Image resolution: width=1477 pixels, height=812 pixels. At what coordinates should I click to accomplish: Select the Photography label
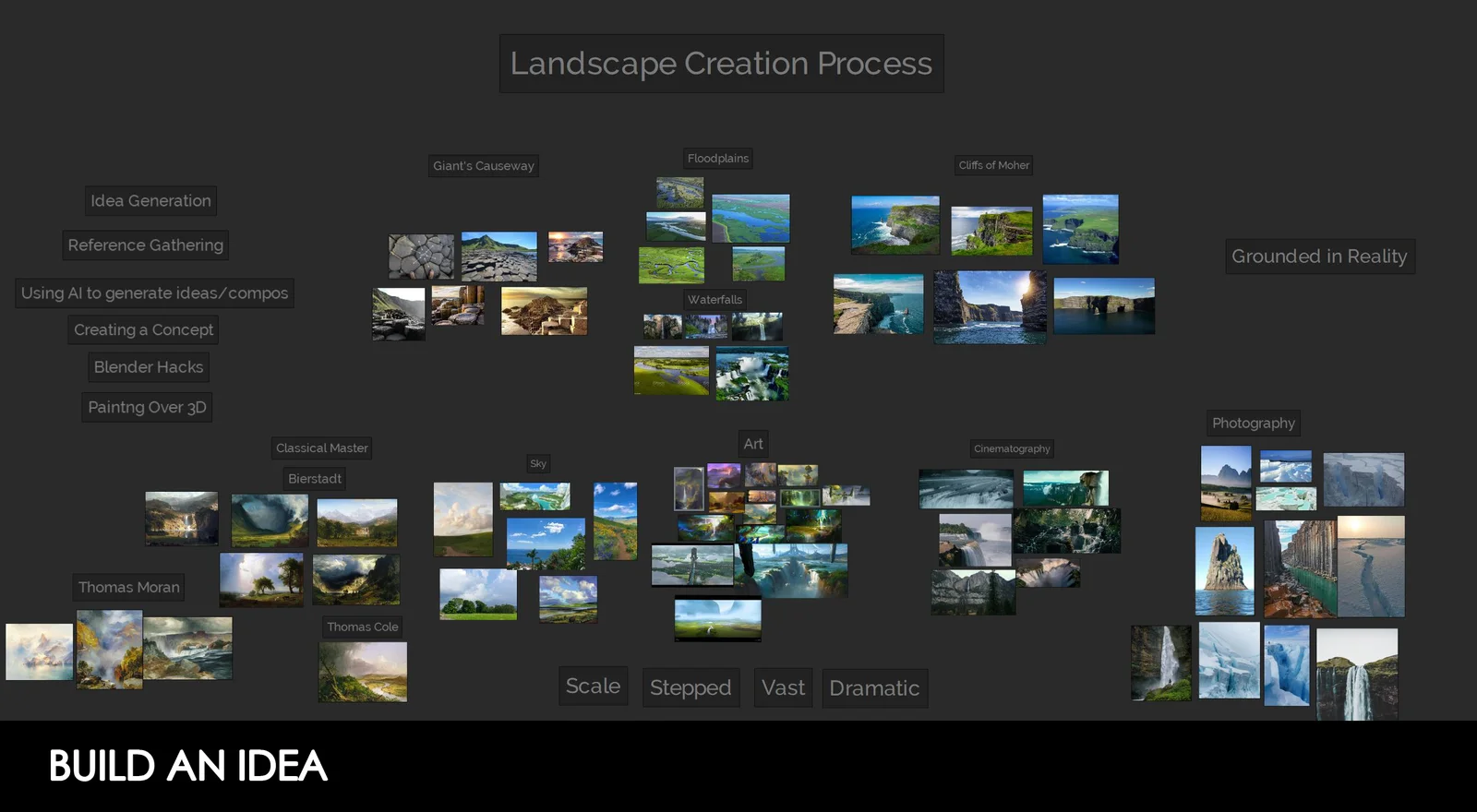(x=1254, y=423)
